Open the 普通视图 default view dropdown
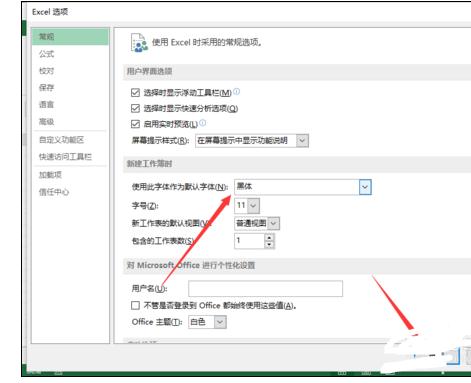Screen dimensions: 471x383 273,223
